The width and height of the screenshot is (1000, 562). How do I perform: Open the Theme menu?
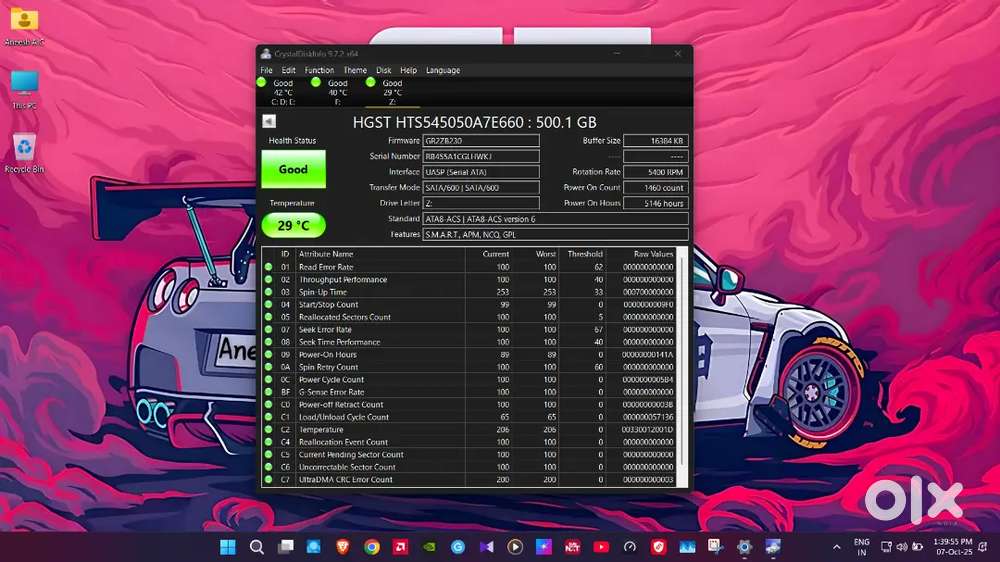pos(355,70)
